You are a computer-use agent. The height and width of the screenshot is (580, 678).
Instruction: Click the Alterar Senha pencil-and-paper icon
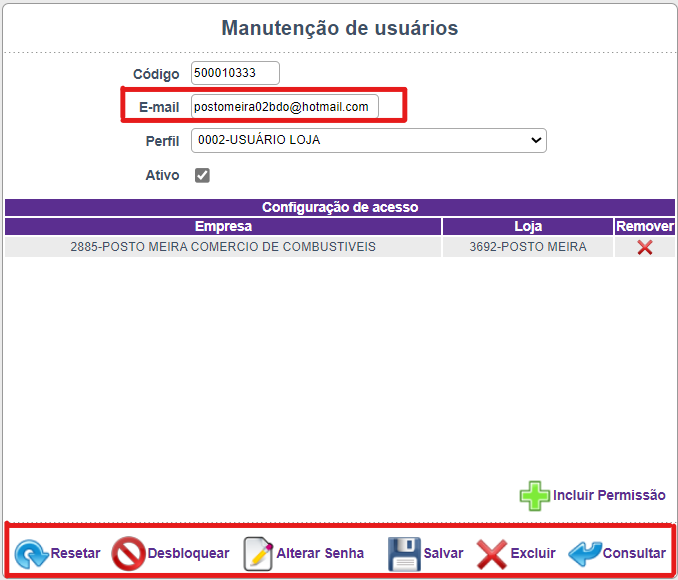(258, 554)
